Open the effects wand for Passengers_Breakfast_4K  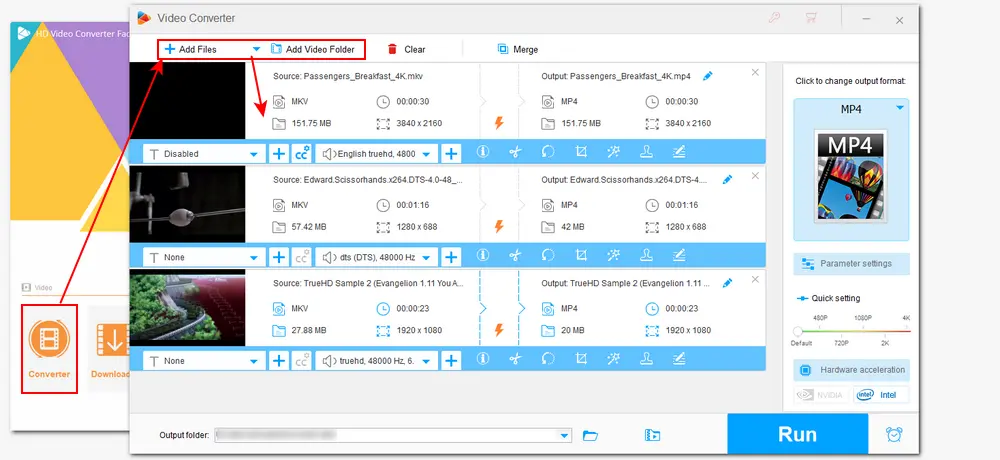click(613, 153)
